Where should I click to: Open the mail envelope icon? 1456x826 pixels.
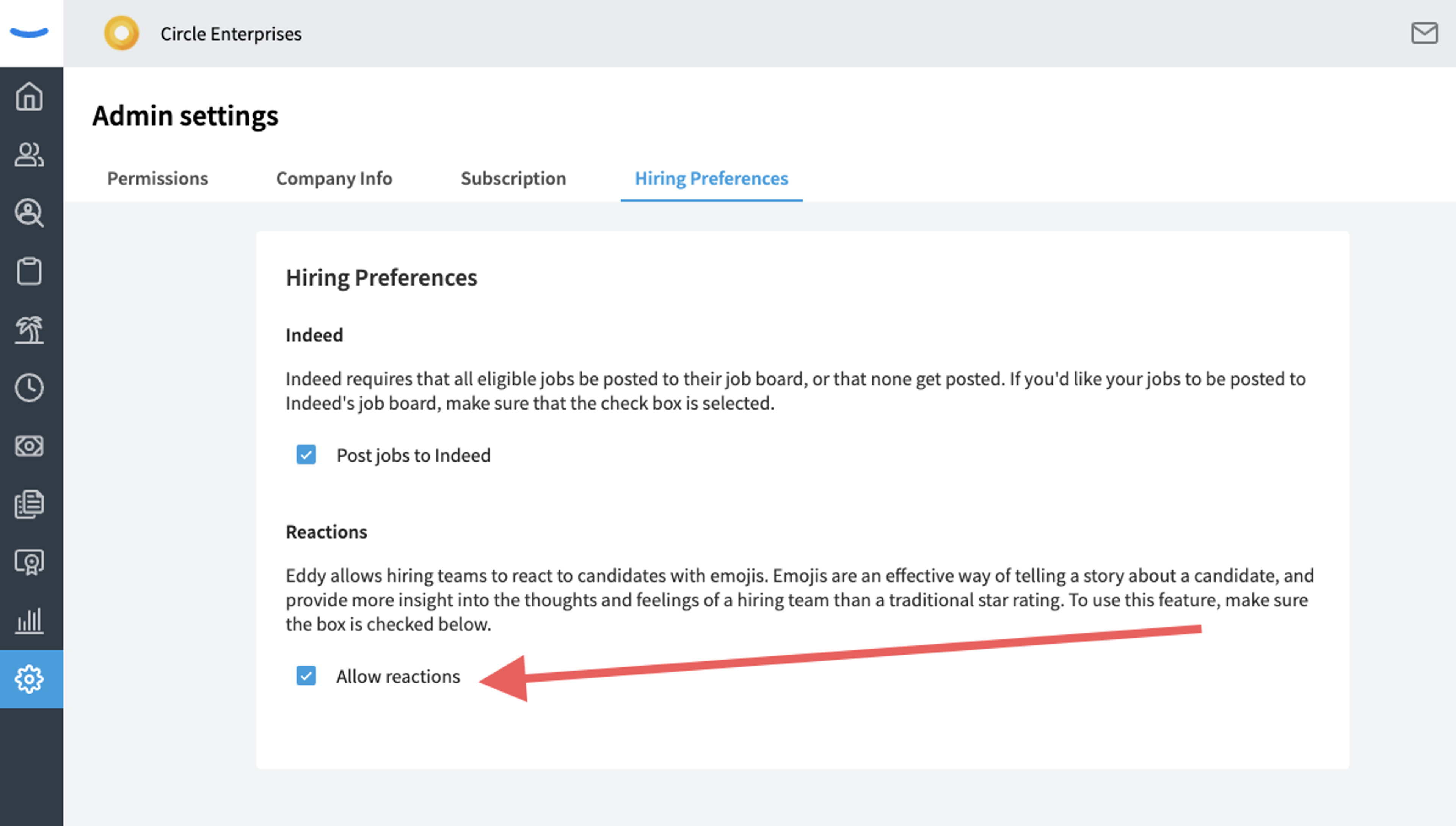(x=1424, y=33)
